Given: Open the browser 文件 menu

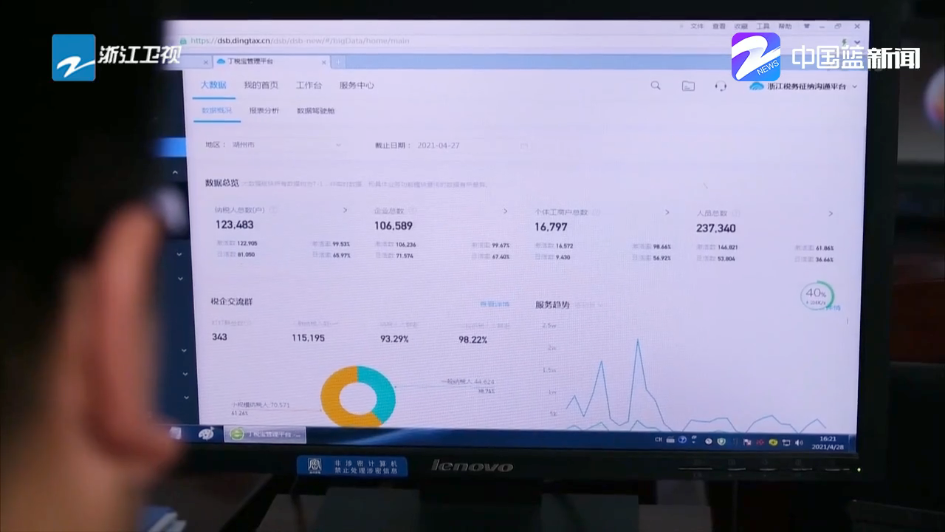Looking at the screenshot, I should [x=697, y=27].
